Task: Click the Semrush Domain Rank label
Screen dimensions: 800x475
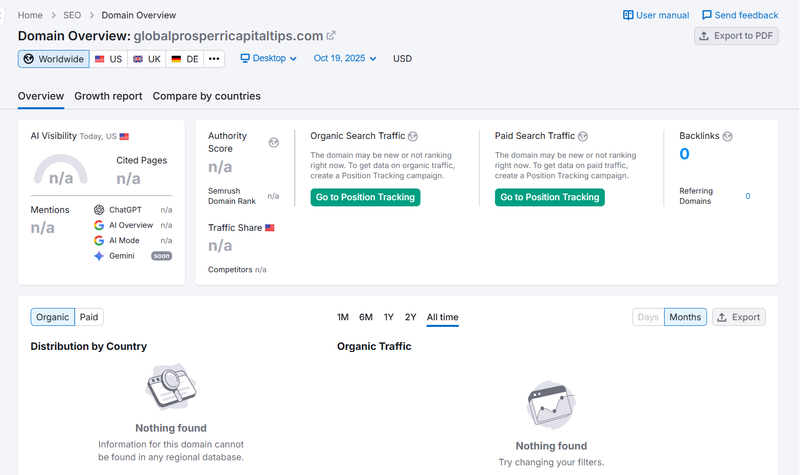Action: 232,196
